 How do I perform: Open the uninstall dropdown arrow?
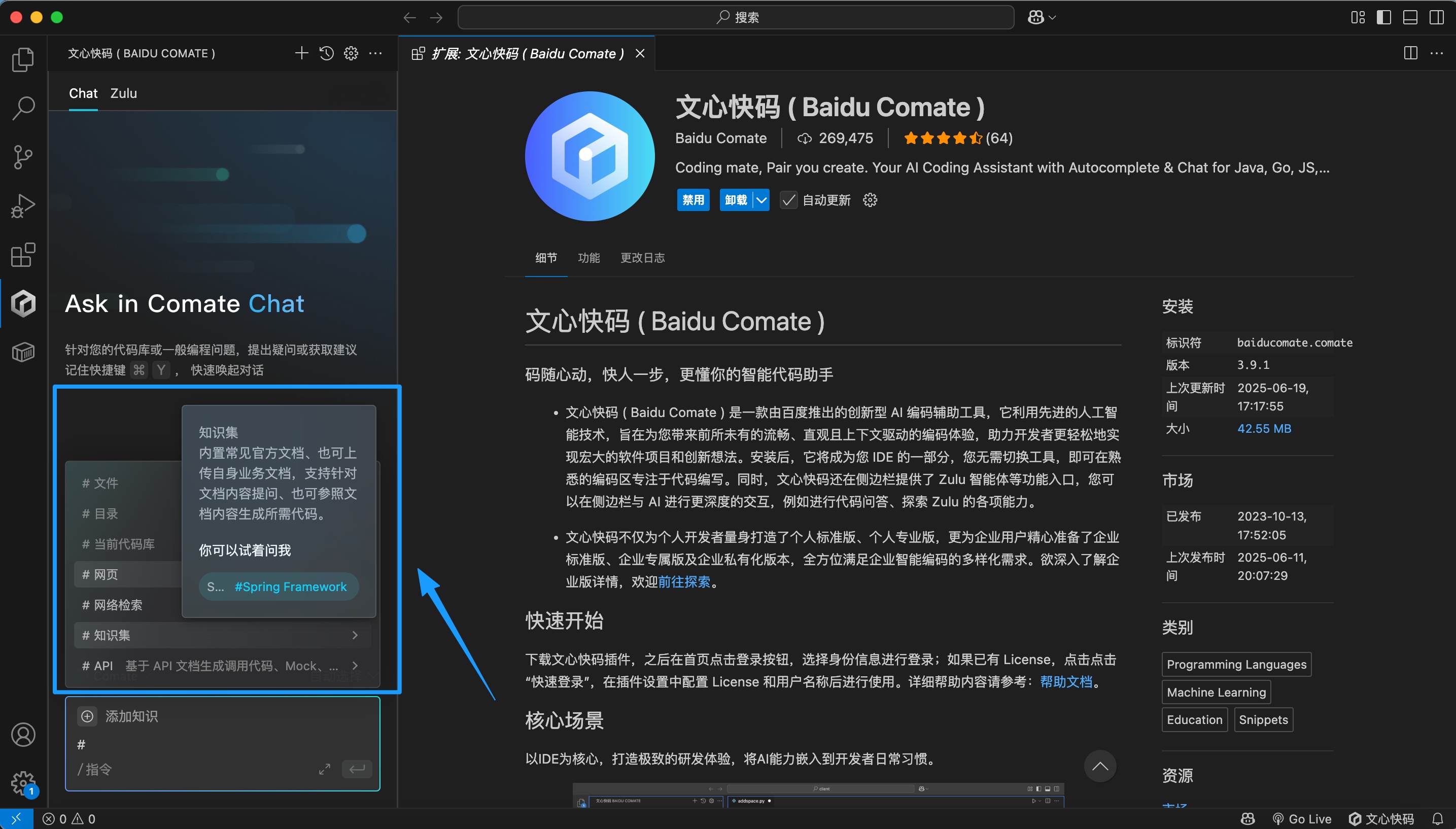(761, 200)
